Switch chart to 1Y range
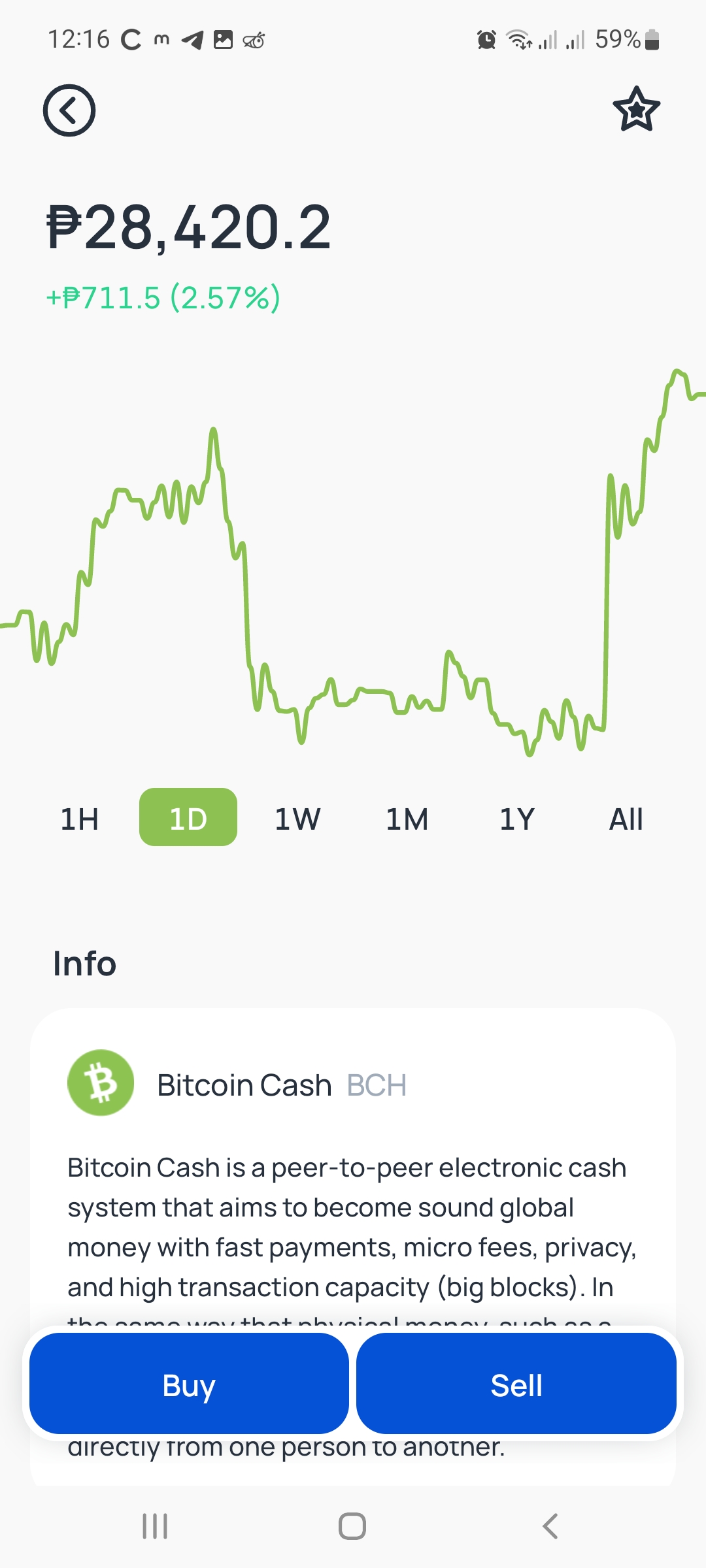Image resolution: width=706 pixels, height=1568 pixels. [x=517, y=819]
